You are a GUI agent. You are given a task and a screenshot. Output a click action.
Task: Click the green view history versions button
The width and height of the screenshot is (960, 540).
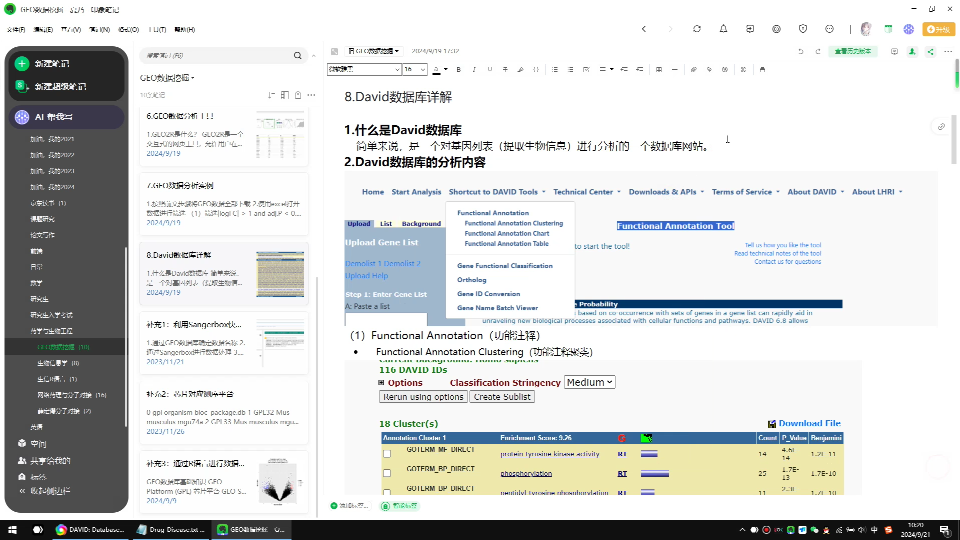point(853,51)
